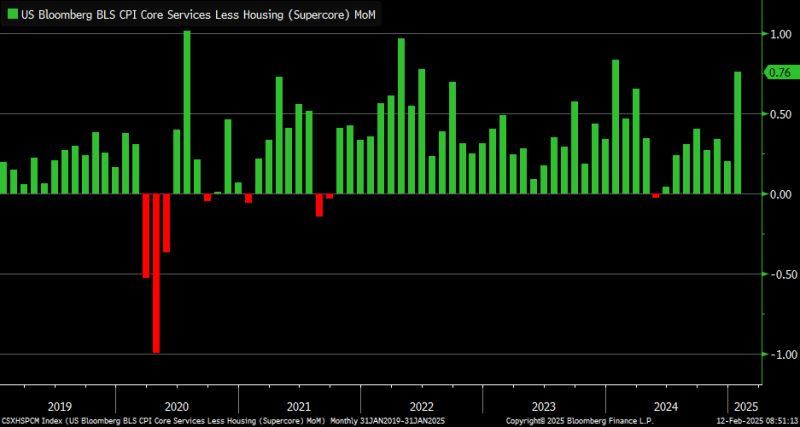Click the 2024 year axis label
Screen dimensions: 800x427
point(665,406)
